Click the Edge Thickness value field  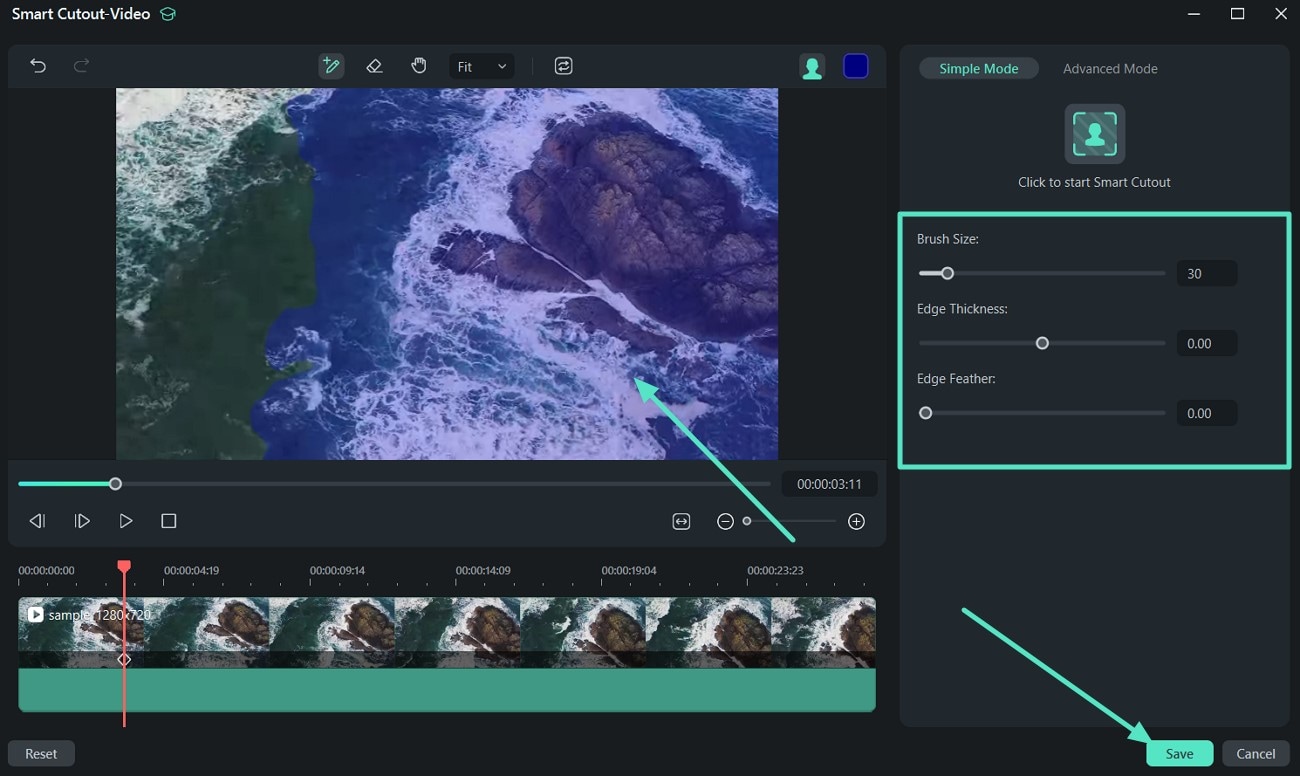click(1207, 343)
